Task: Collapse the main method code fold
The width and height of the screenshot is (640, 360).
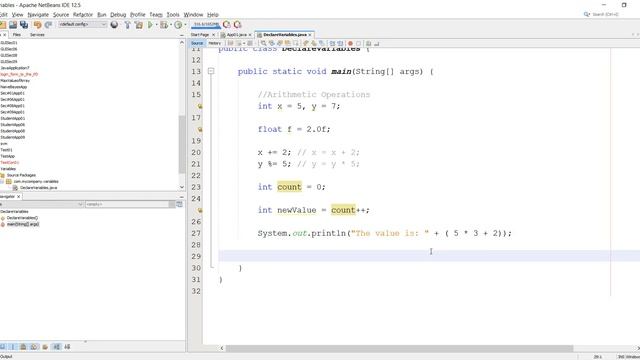Action: click(x=211, y=71)
